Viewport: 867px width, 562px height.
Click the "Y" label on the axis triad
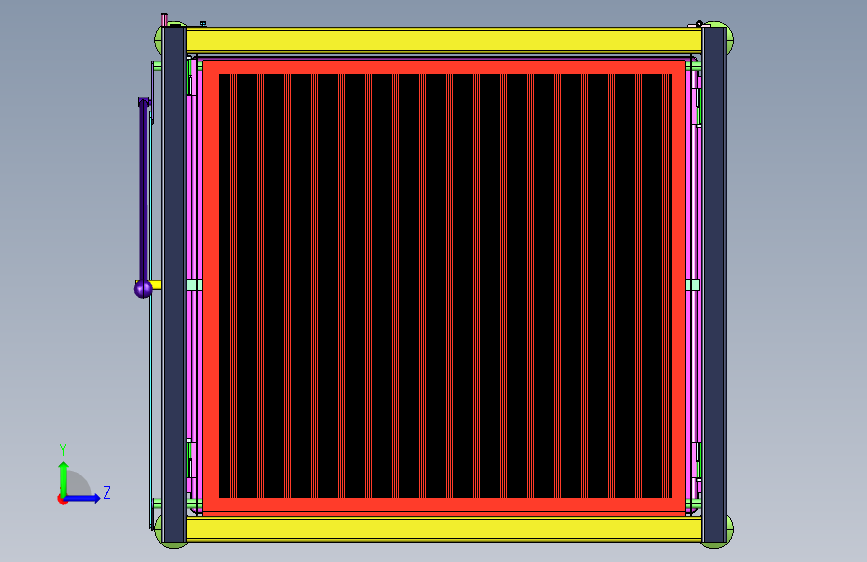[x=63, y=450]
